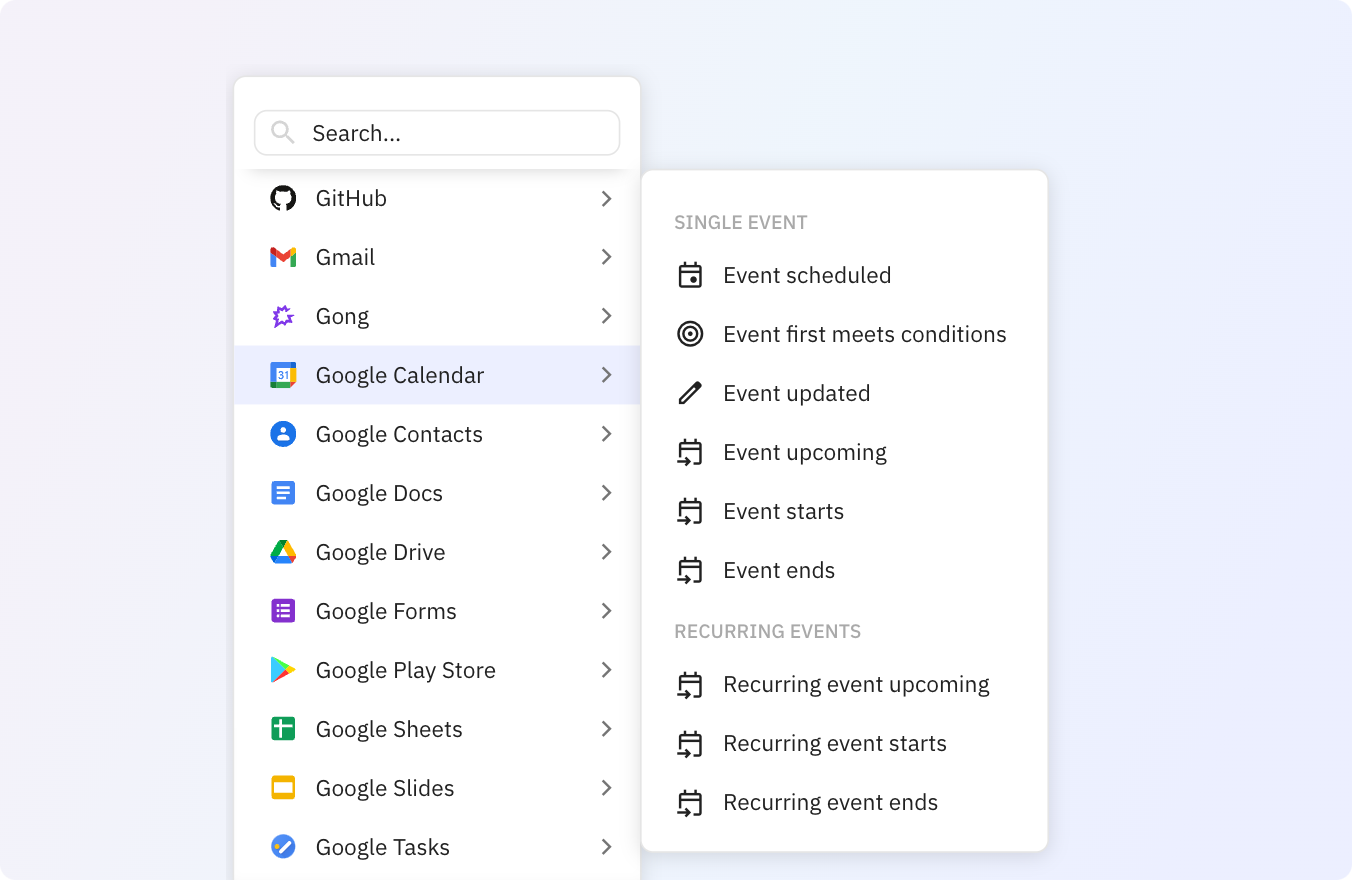Choose the Event scheduled trigger text

(807, 275)
